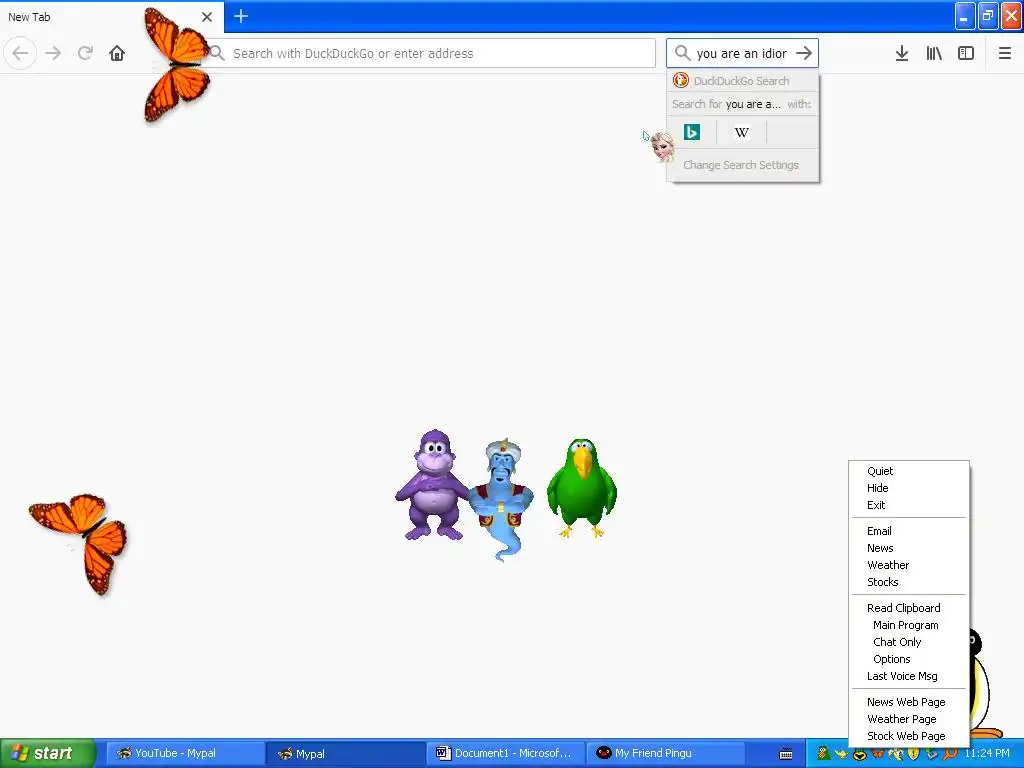Image resolution: width=1024 pixels, height=768 pixels.
Task: Click the butterfly tray icon
Action: 878,753
